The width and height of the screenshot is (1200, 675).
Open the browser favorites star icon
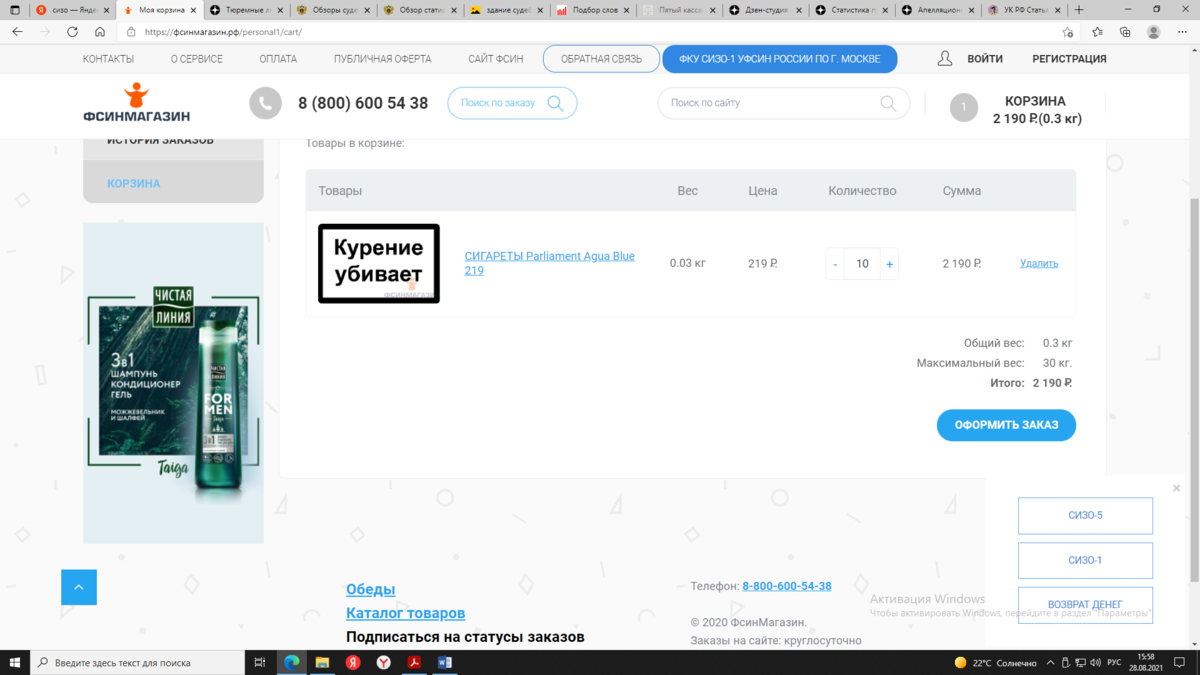[1097, 32]
